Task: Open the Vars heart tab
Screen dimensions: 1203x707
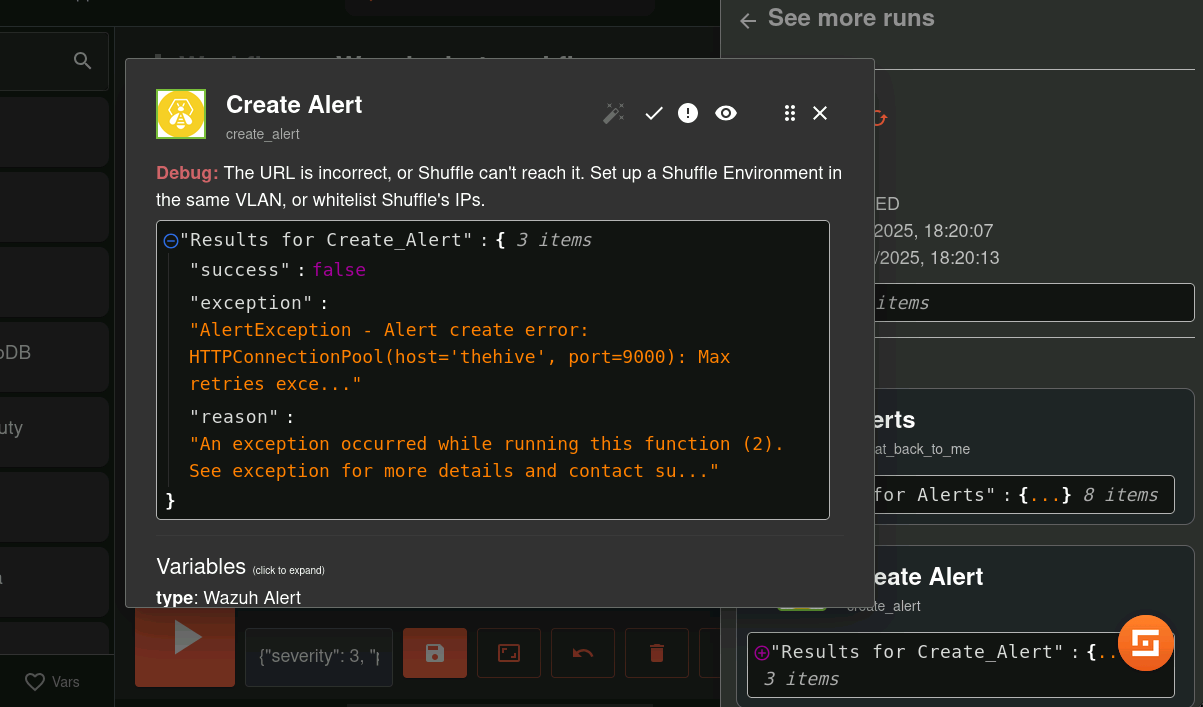Action: coord(52,682)
